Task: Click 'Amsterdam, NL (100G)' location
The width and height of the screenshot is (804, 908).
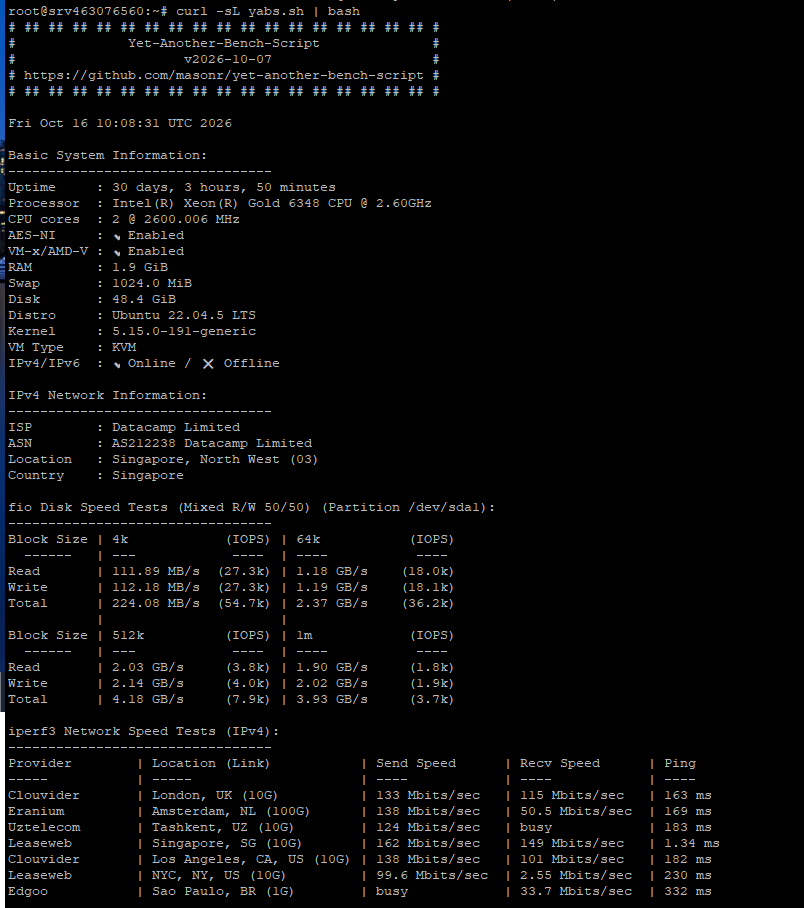Action: coord(231,811)
